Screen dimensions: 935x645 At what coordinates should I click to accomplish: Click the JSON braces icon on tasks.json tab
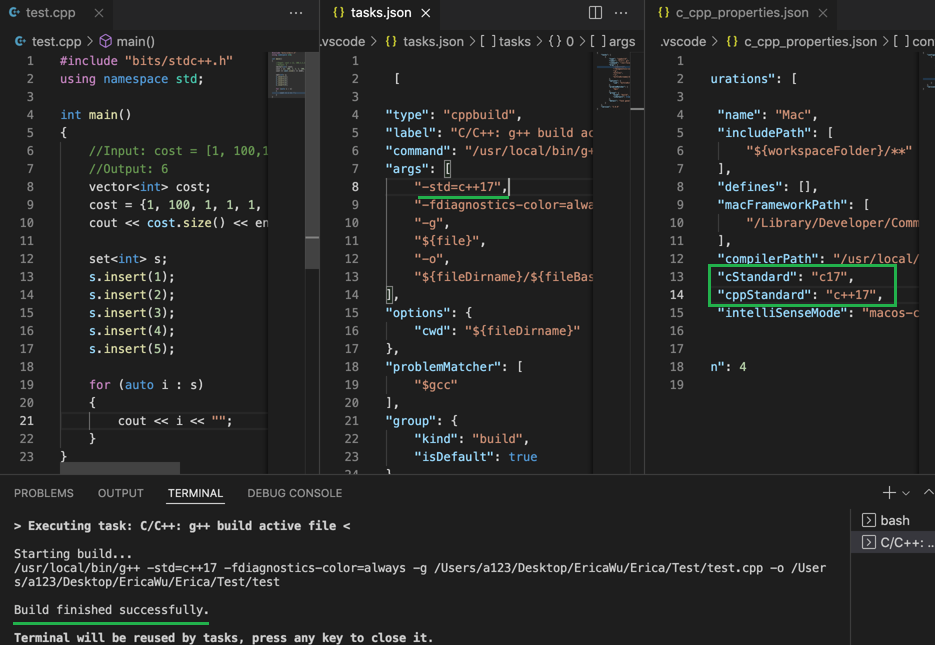(336, 15)
